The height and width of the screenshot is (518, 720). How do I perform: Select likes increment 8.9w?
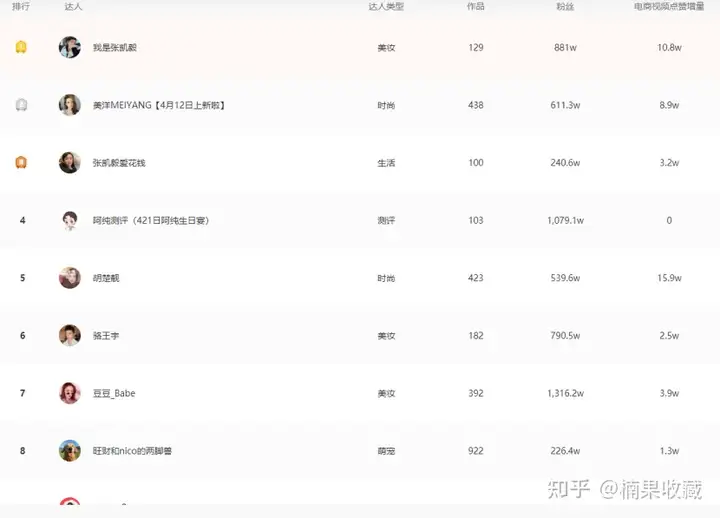[x=669, y=105]
